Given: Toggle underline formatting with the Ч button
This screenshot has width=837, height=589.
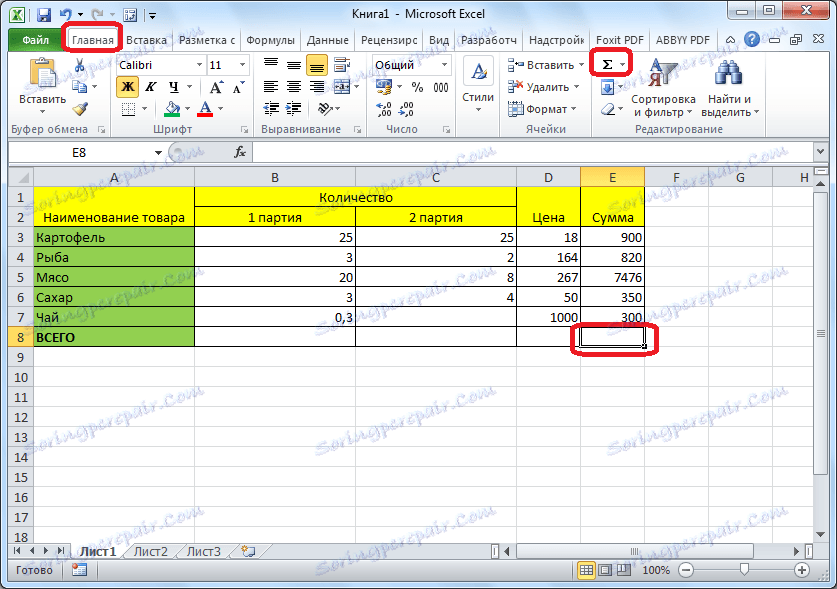Looking at the screenshot, I should point(175,87).
